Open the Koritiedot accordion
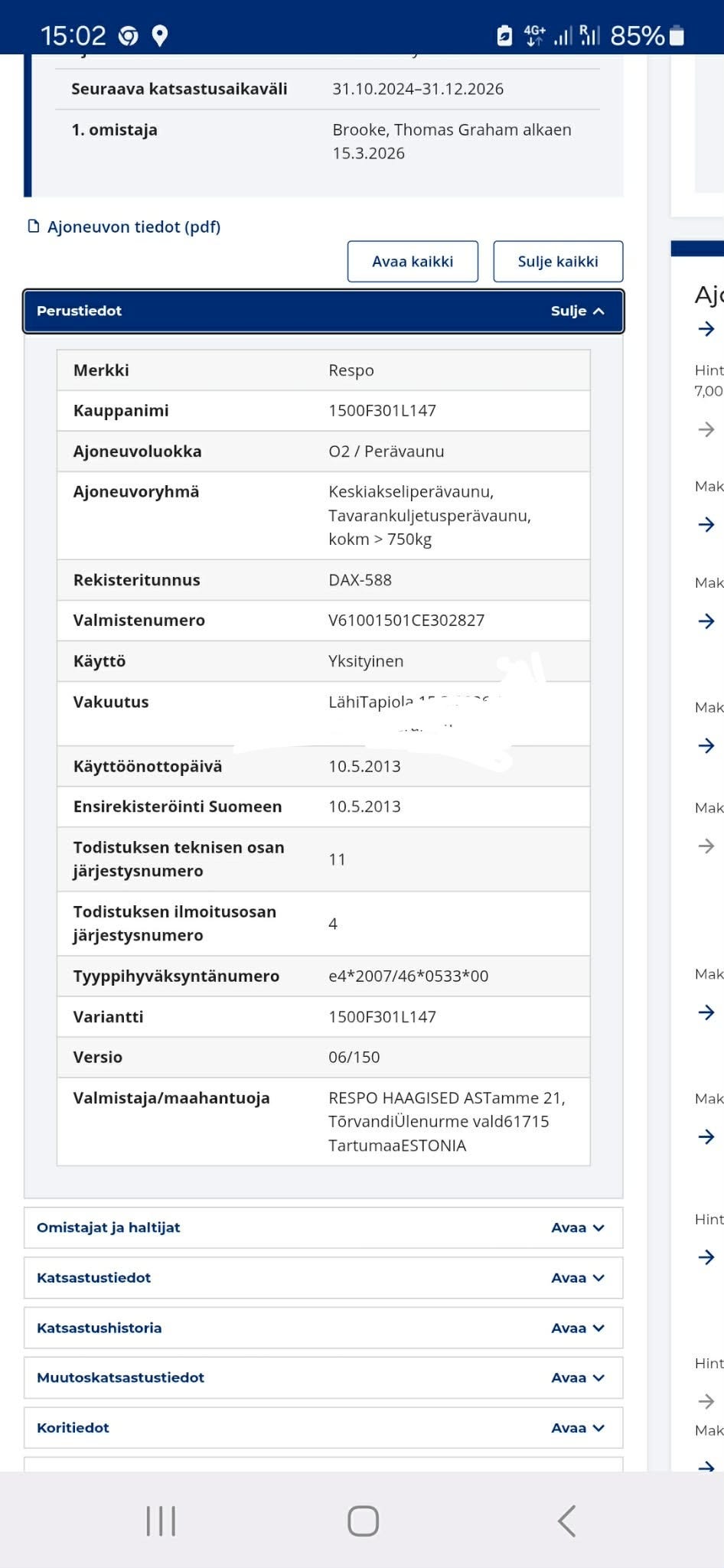The image size is (724, 1568). 323,1427
